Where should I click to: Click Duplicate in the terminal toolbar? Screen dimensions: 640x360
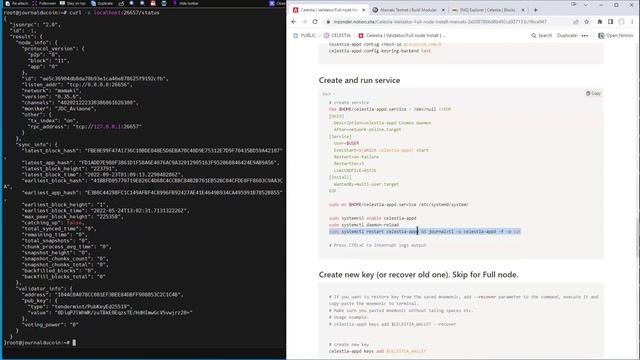point(102,3)
